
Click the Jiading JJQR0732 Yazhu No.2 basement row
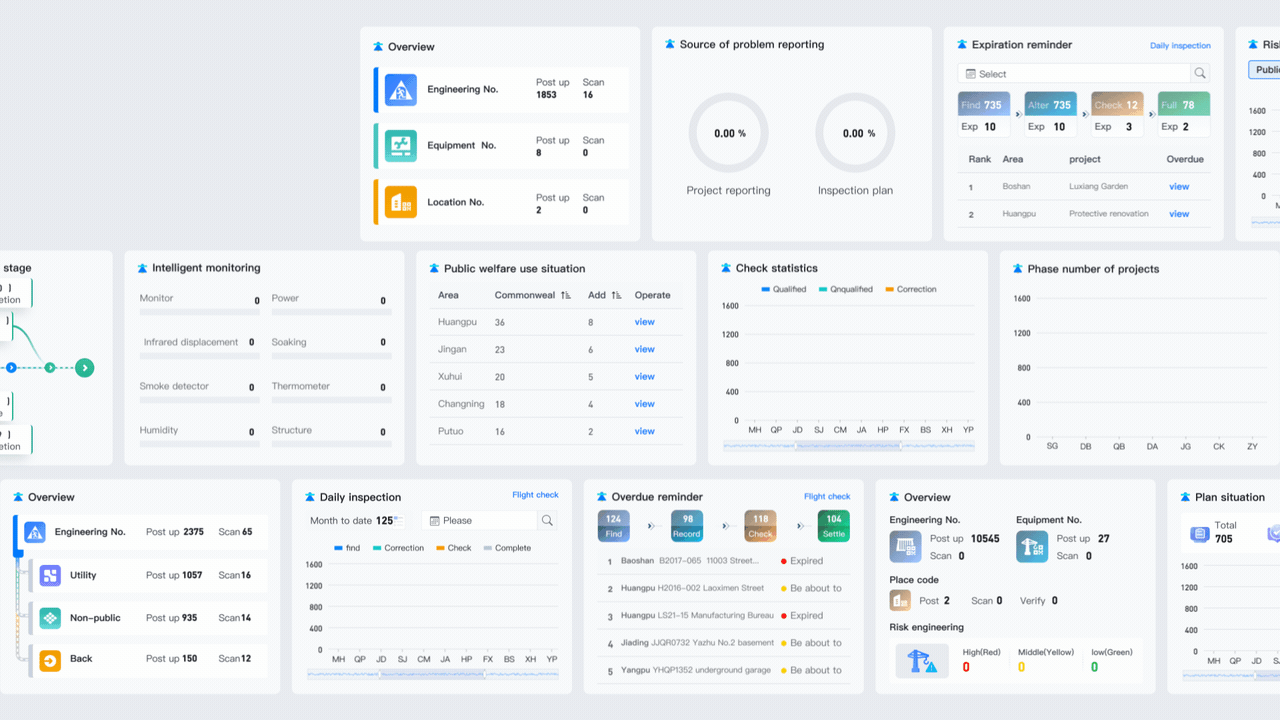[724, 643]
